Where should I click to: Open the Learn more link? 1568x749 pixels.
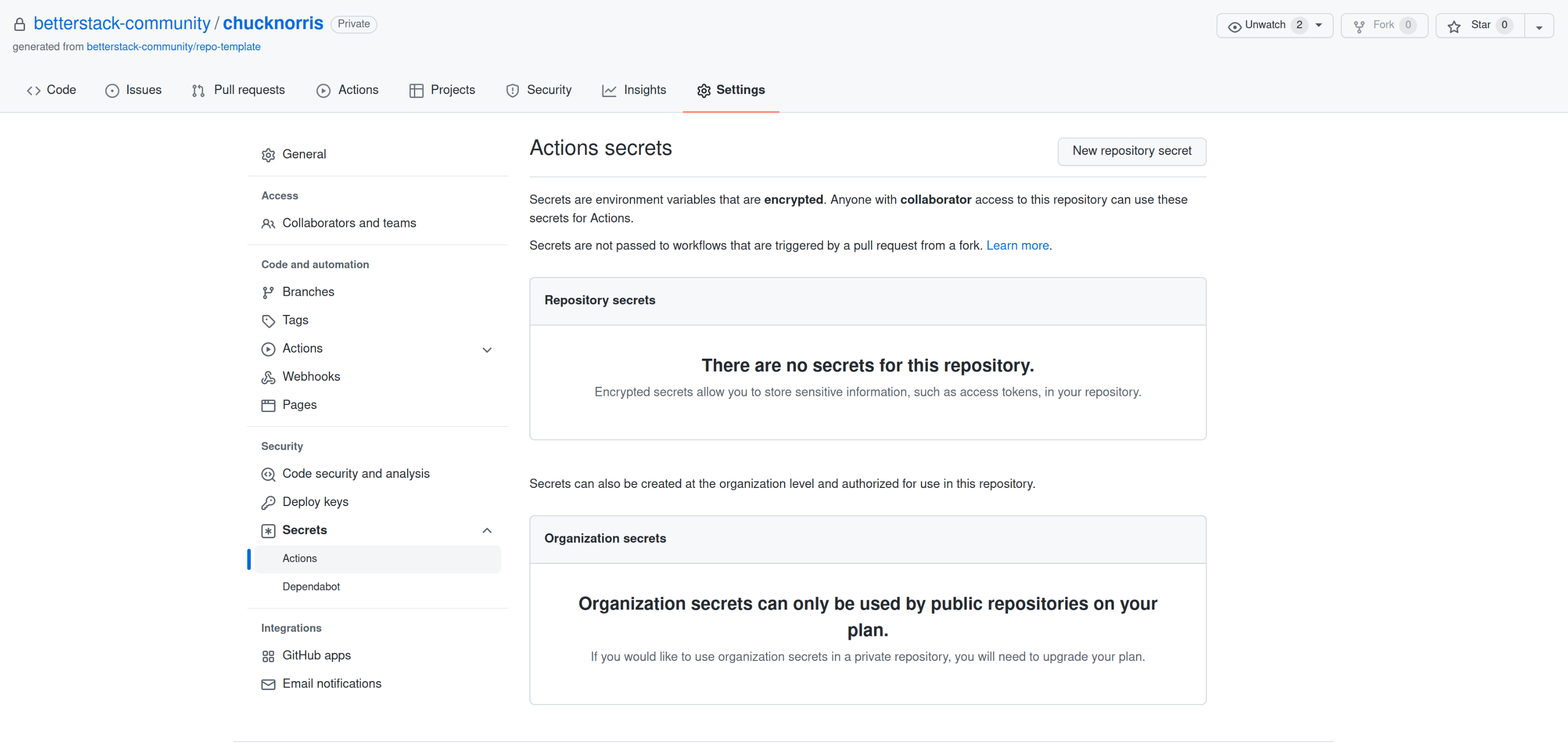click(1017, 245)
